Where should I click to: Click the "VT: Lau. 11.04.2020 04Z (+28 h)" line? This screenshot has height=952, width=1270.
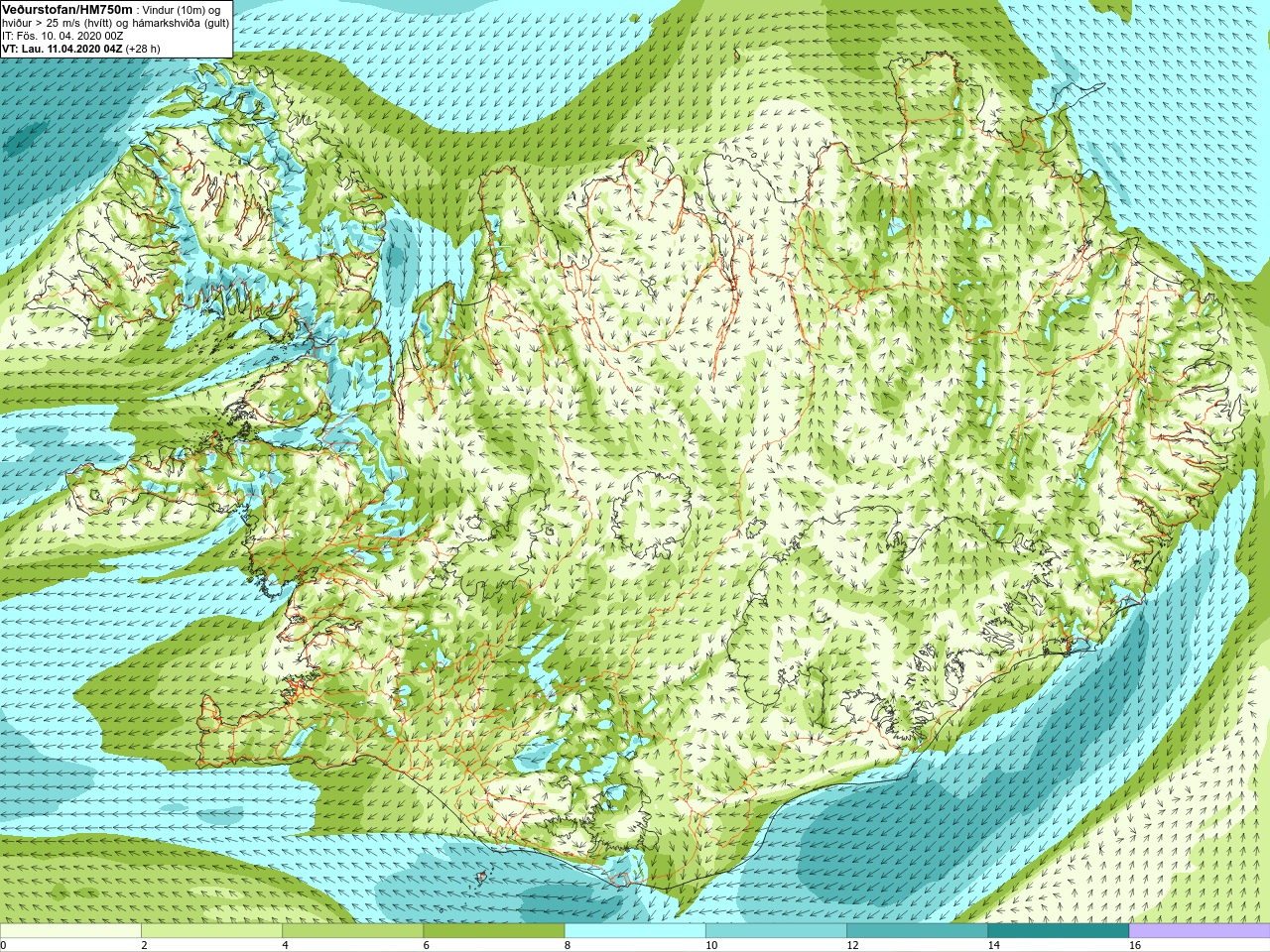pos(81,49)
